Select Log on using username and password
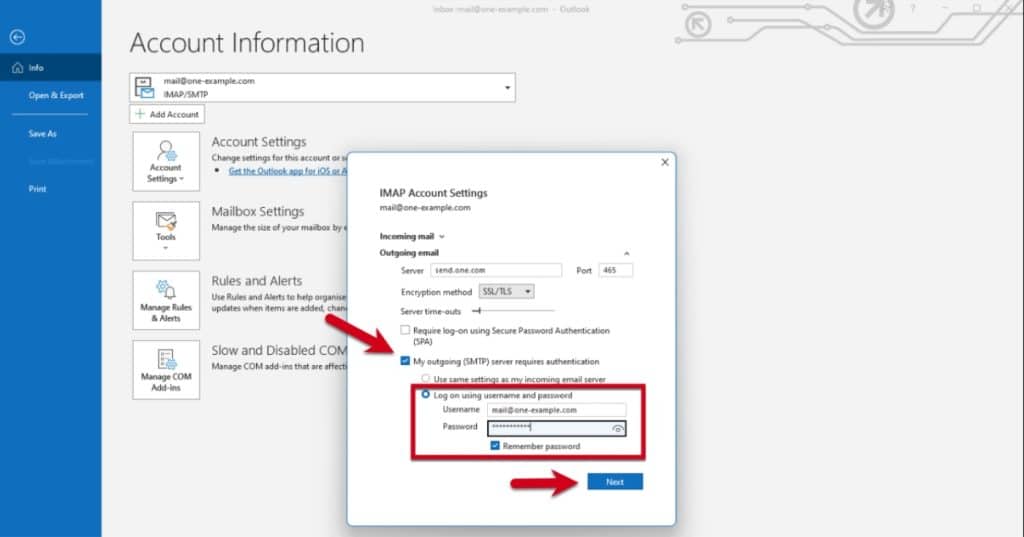The width and height of the screenshot is (1024, 537). [426, 395]
